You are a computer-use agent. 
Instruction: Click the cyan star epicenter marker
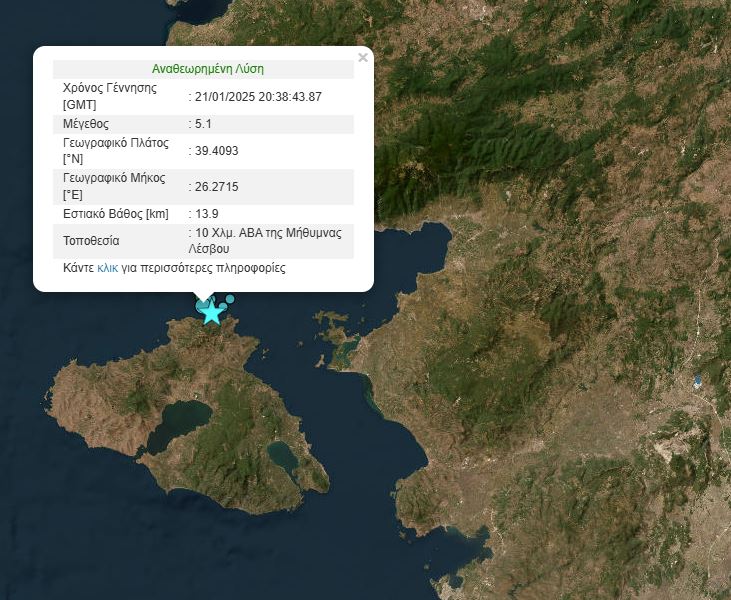tap(212, 312)
